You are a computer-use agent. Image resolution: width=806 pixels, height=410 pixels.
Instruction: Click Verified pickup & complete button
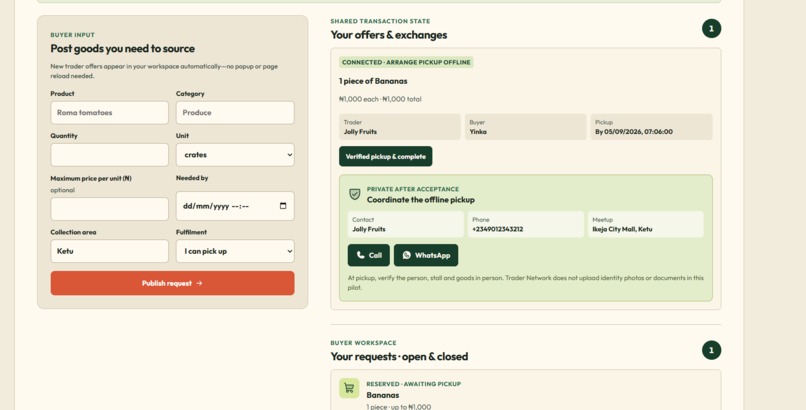[x=386, y=157]
